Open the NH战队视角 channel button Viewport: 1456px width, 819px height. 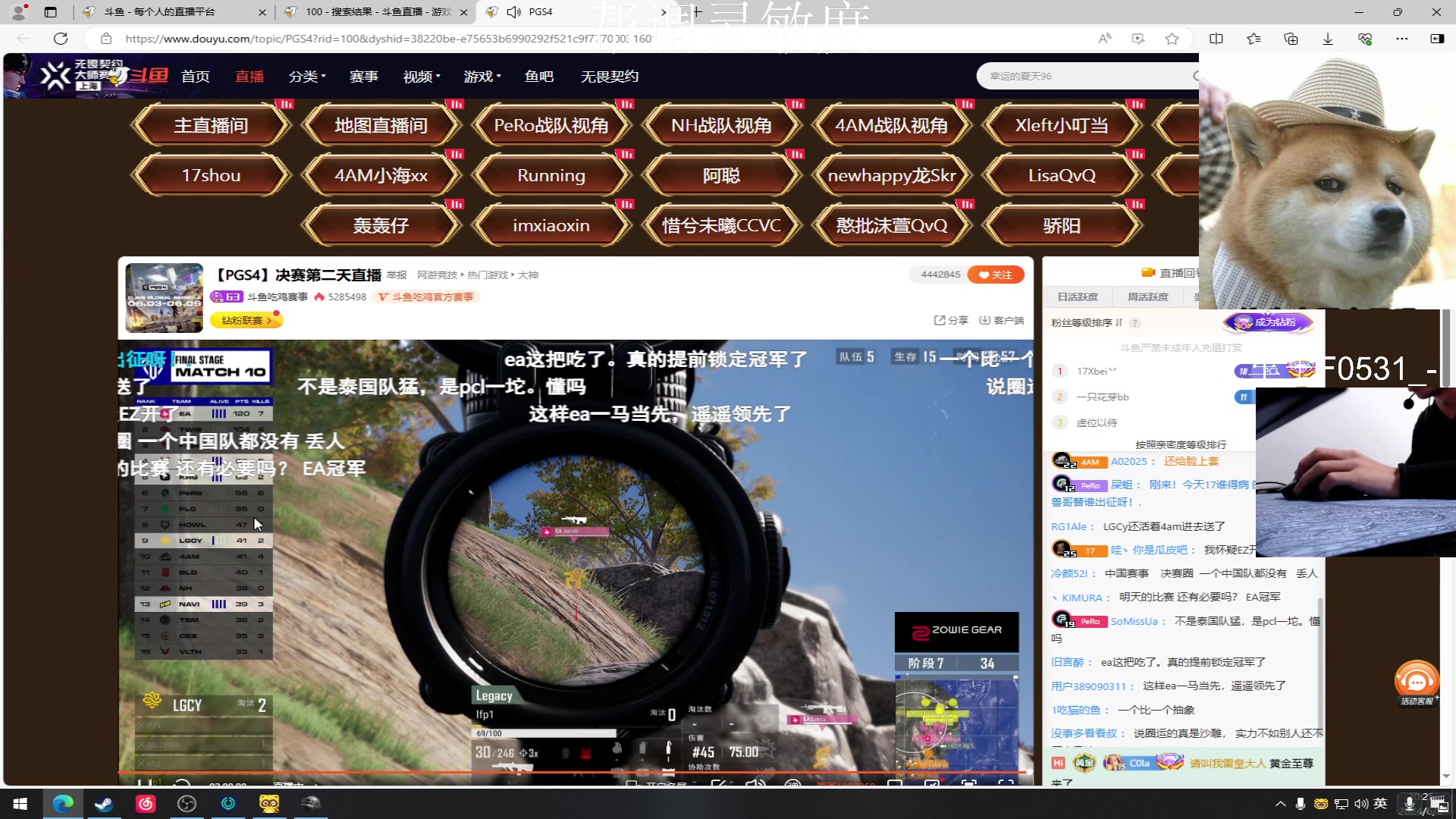click(721, 125)
